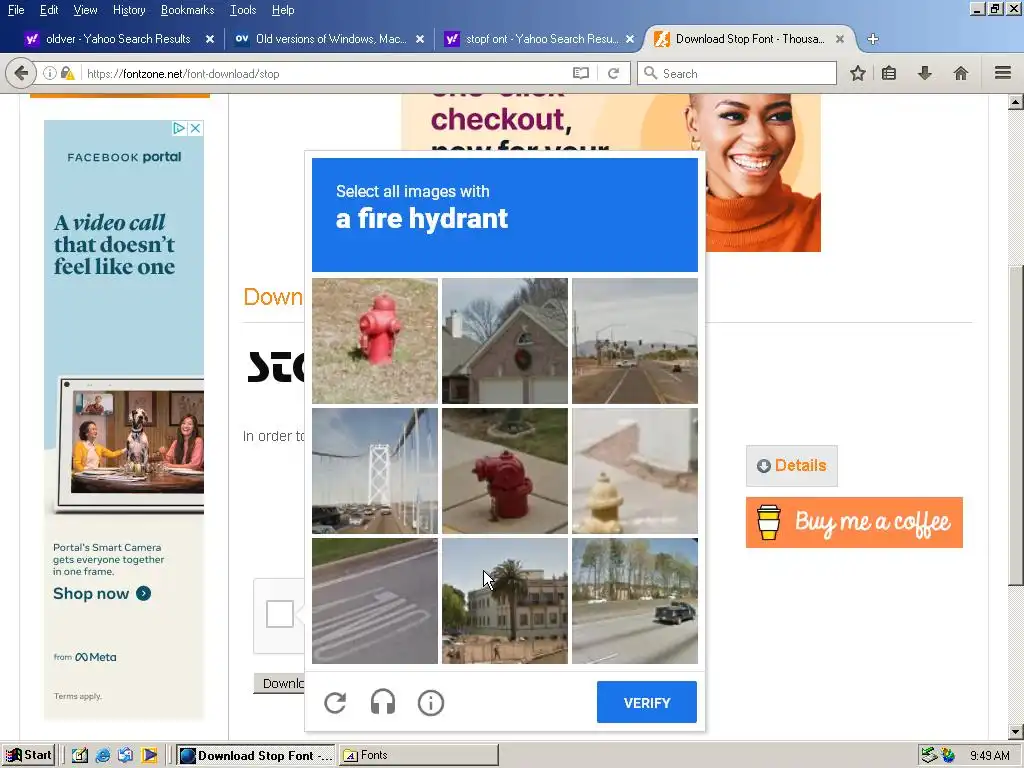Click the lock warning icon in address bar
This screenshot has width=1024, height=768.
coord(67,73)
